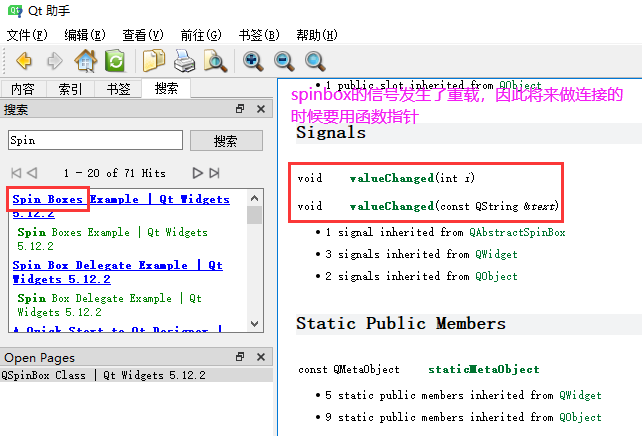
Task: Click the search input field containing Spin
Action: (x=95, y=140)
